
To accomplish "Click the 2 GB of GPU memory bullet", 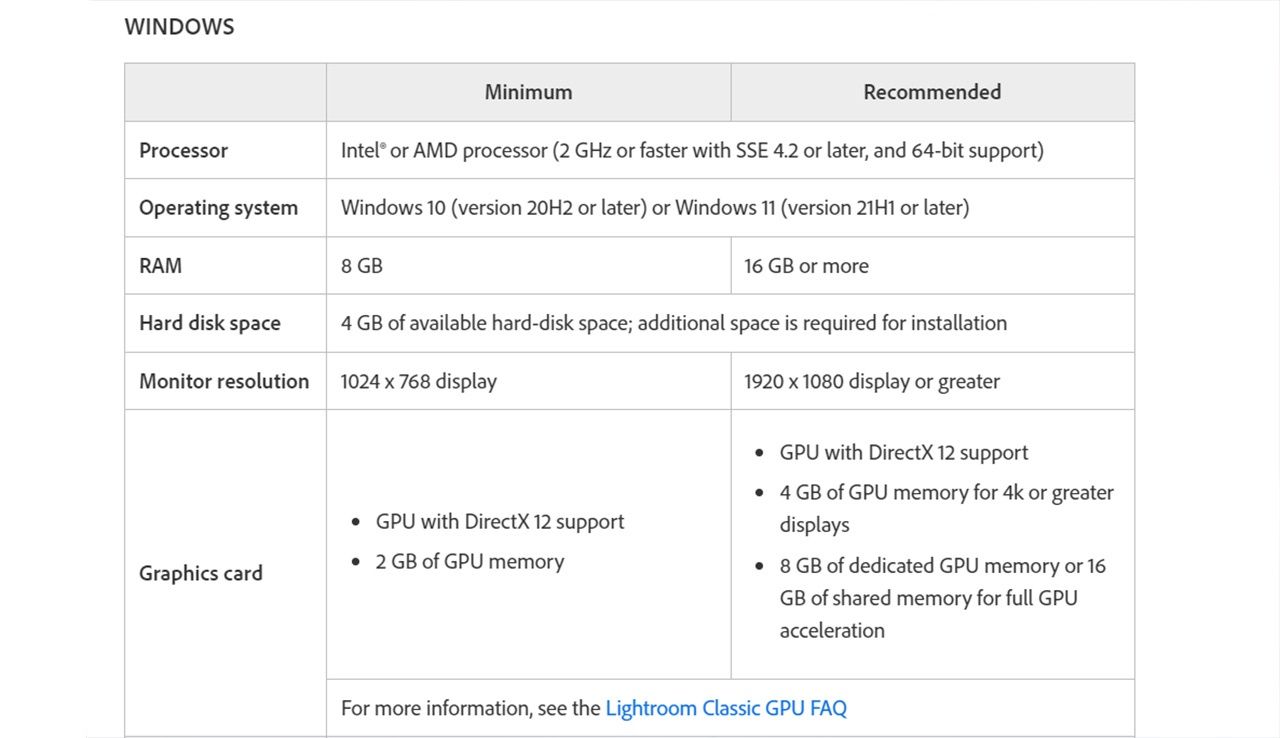I will (x=469, y=562).
